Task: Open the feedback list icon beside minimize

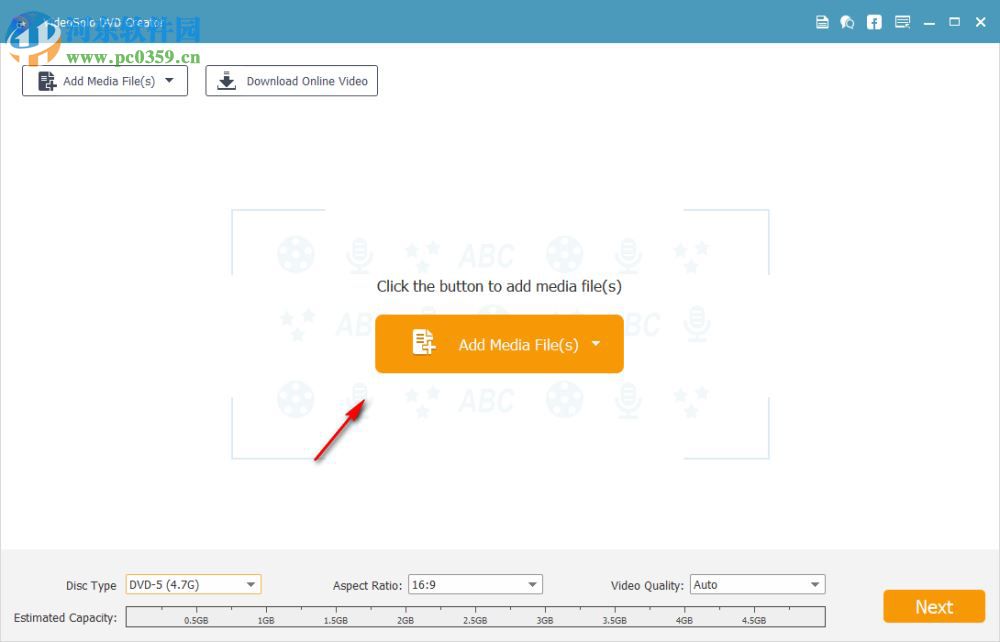Action: point(901,21)
